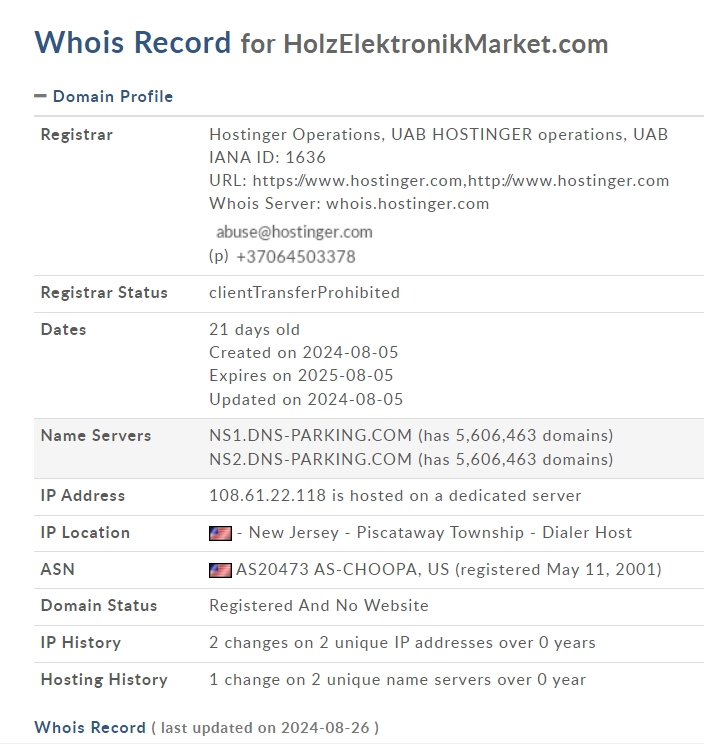This screenshot has height=744, width=704.
Task: Click the 2 changes on 2 unique IP addresses text
Action: 402,643
